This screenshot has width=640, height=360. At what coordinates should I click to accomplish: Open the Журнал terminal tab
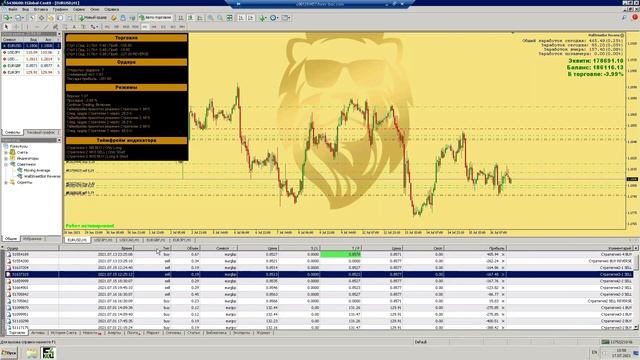[x=263, y=333]
